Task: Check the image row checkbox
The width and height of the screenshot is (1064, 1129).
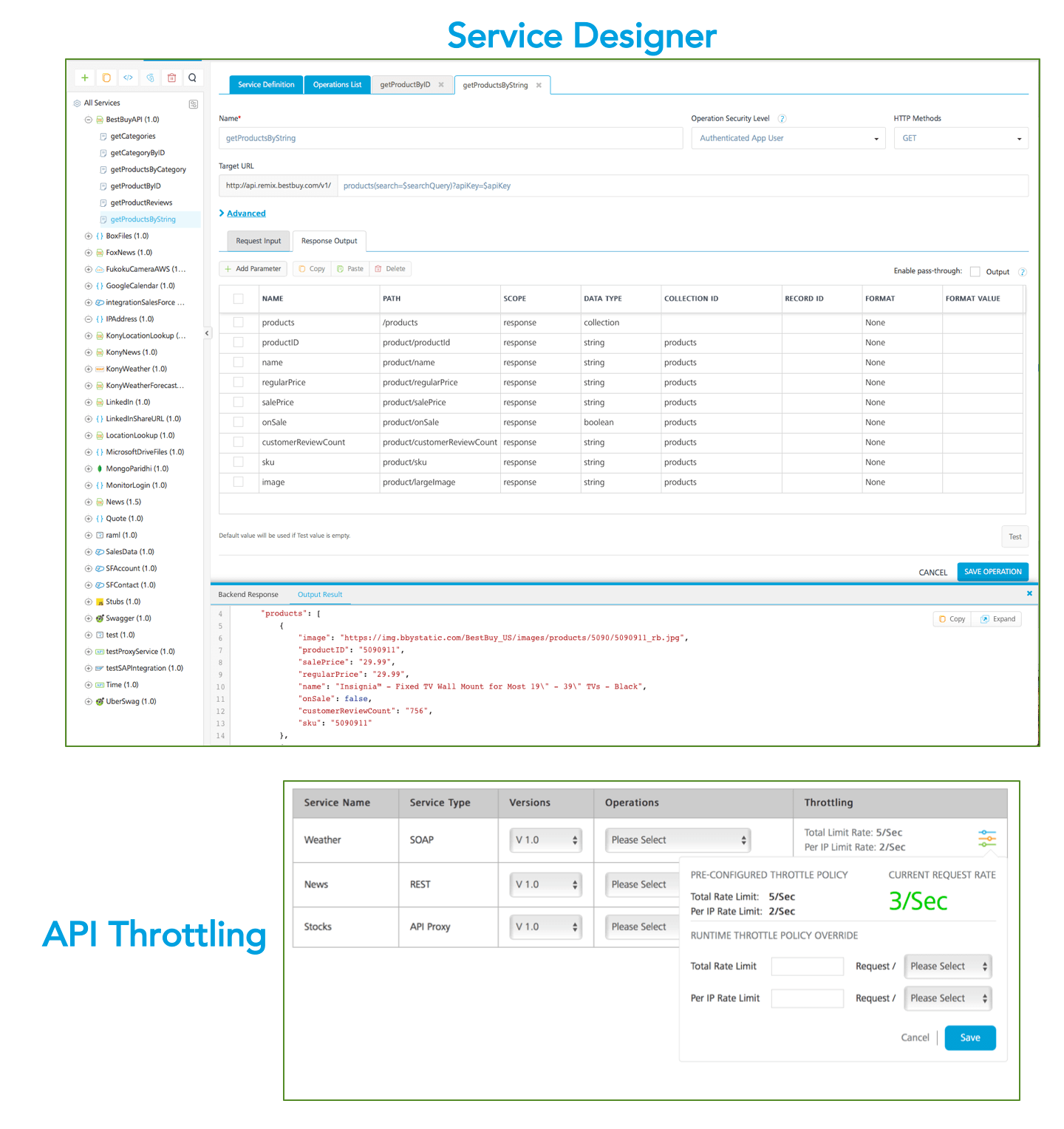Action: tap(238, 482)
